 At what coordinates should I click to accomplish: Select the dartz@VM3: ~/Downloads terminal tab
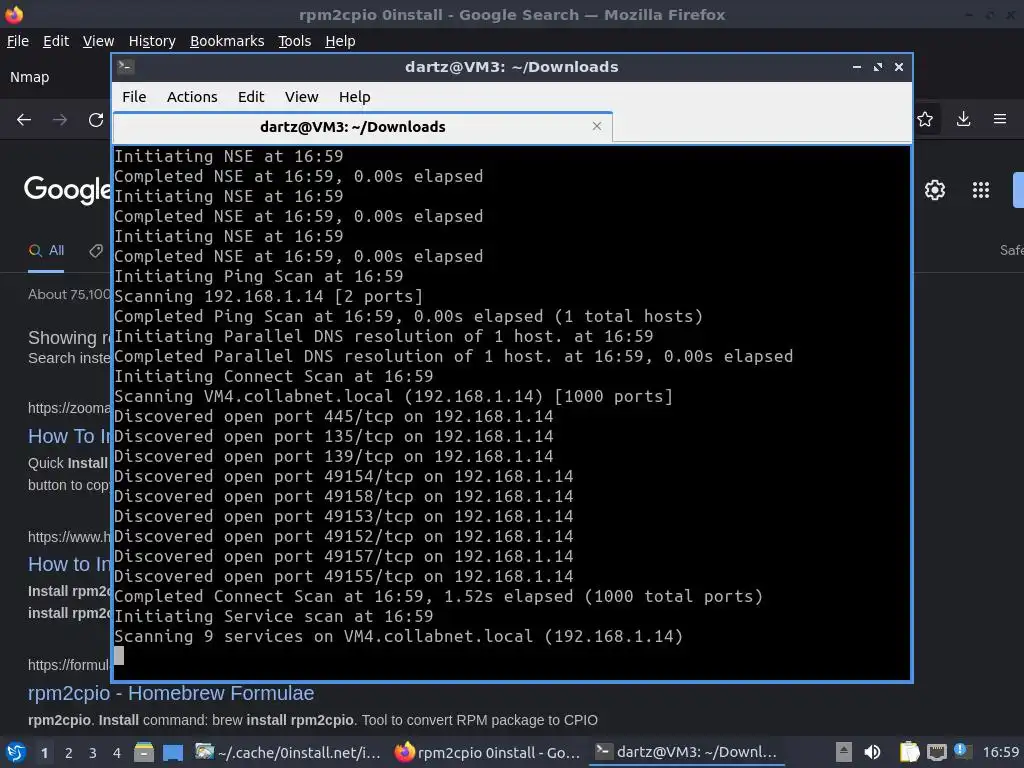point(362,127)
